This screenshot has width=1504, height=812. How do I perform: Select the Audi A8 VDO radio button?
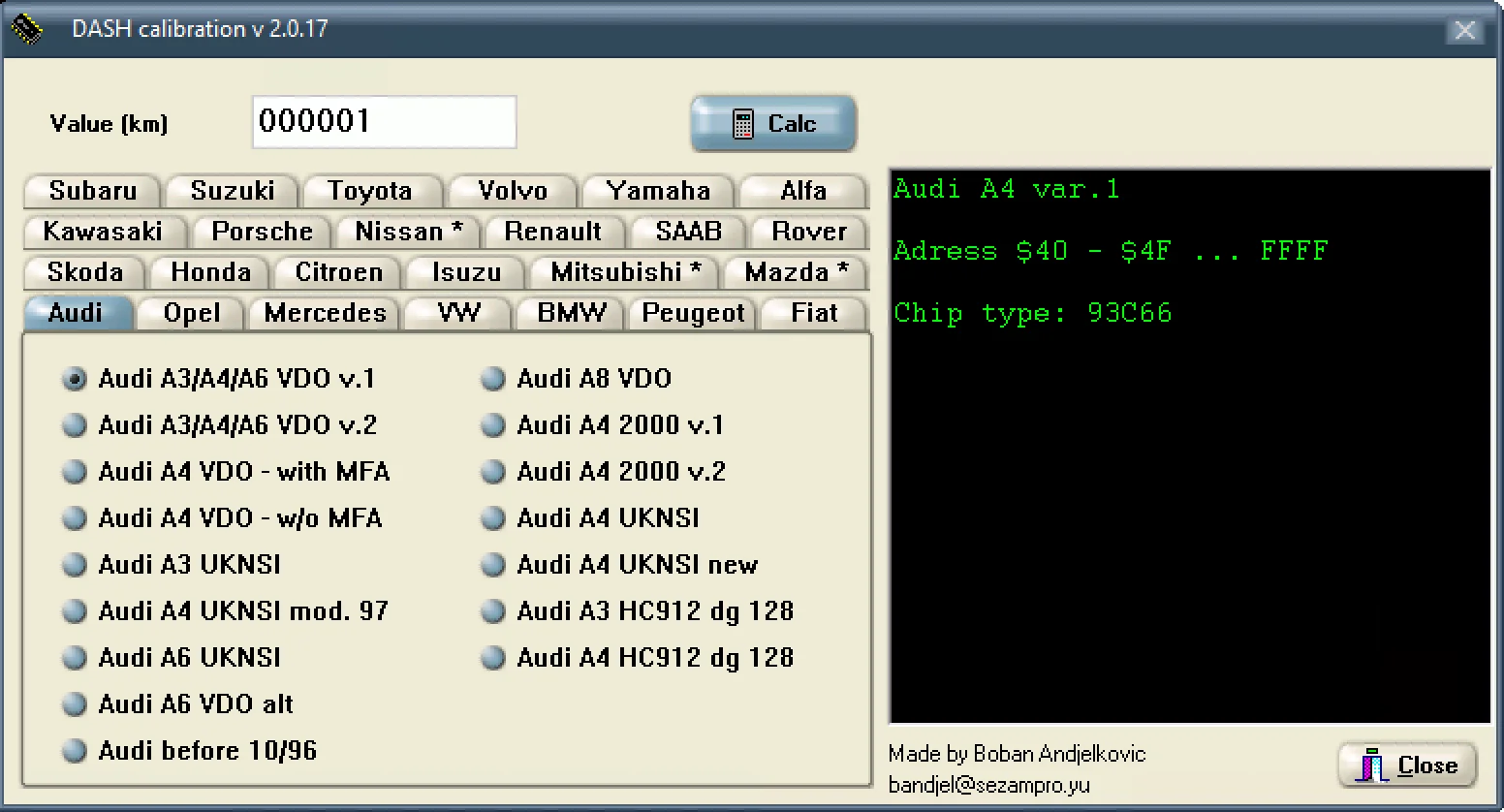[493, 379]
